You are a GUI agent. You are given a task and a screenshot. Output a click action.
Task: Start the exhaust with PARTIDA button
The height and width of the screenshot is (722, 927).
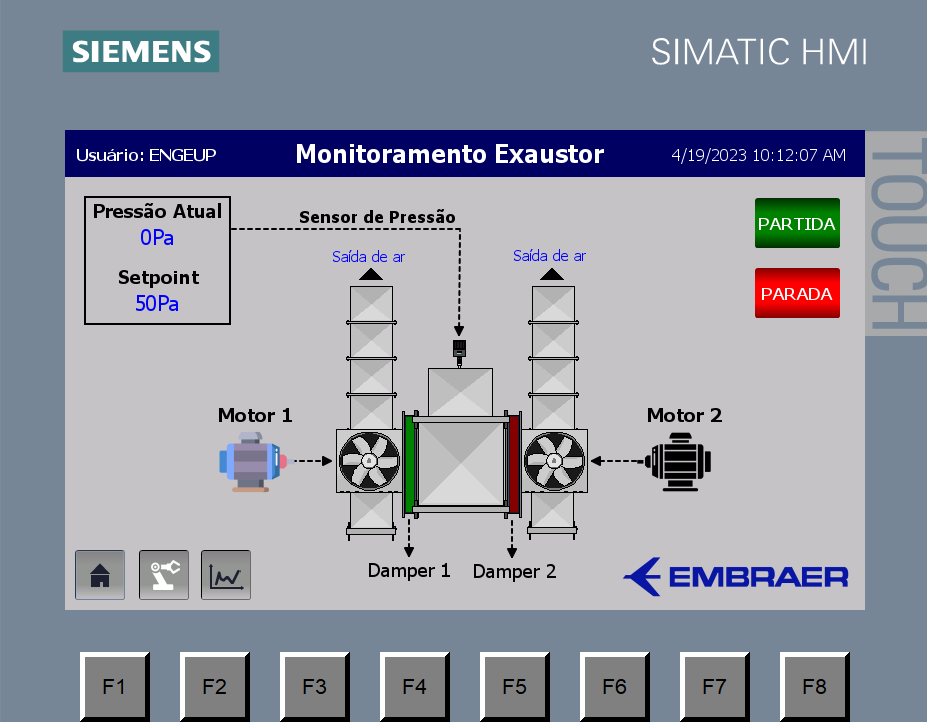797,223
